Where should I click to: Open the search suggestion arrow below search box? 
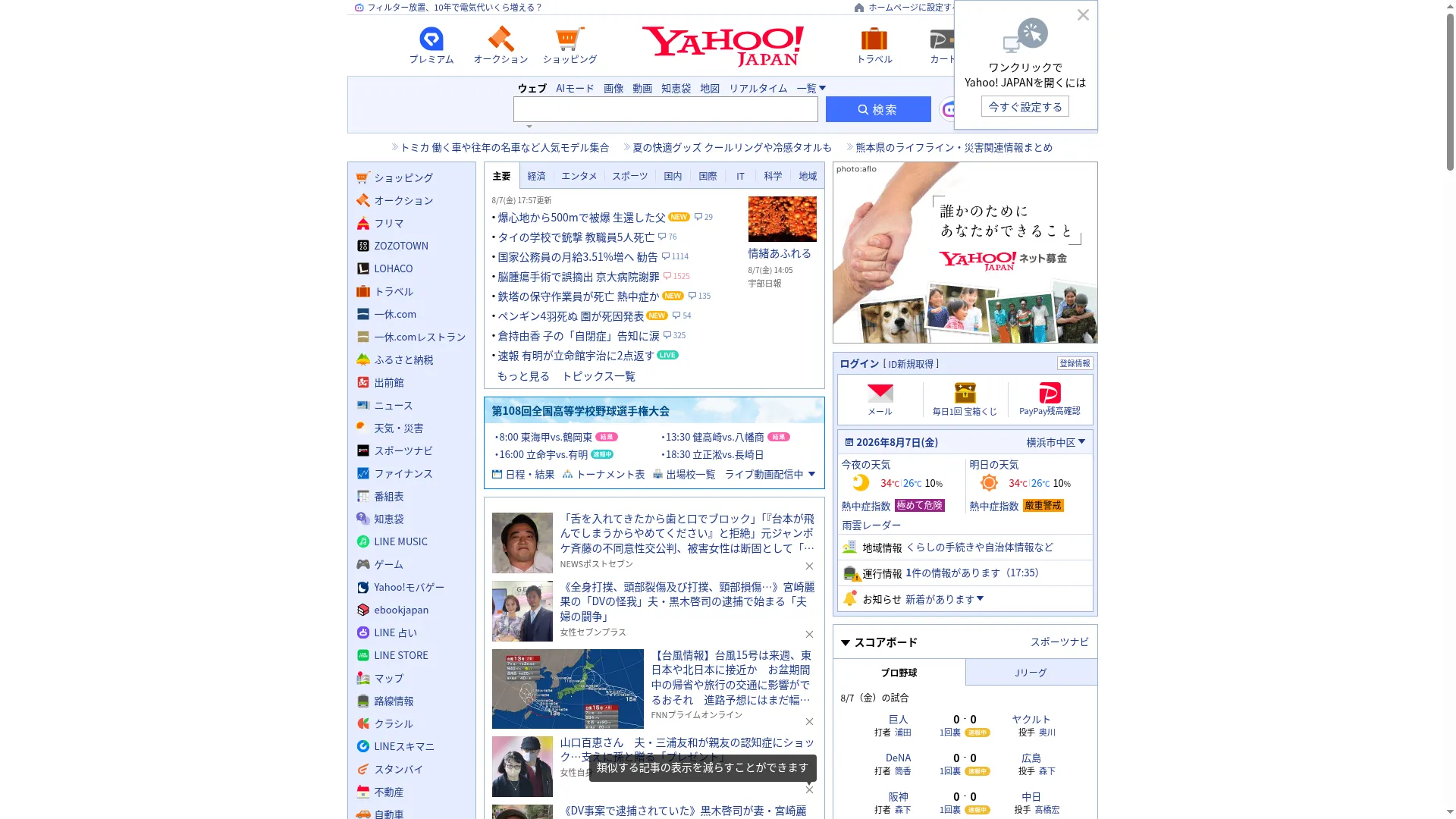click(529, 127)
